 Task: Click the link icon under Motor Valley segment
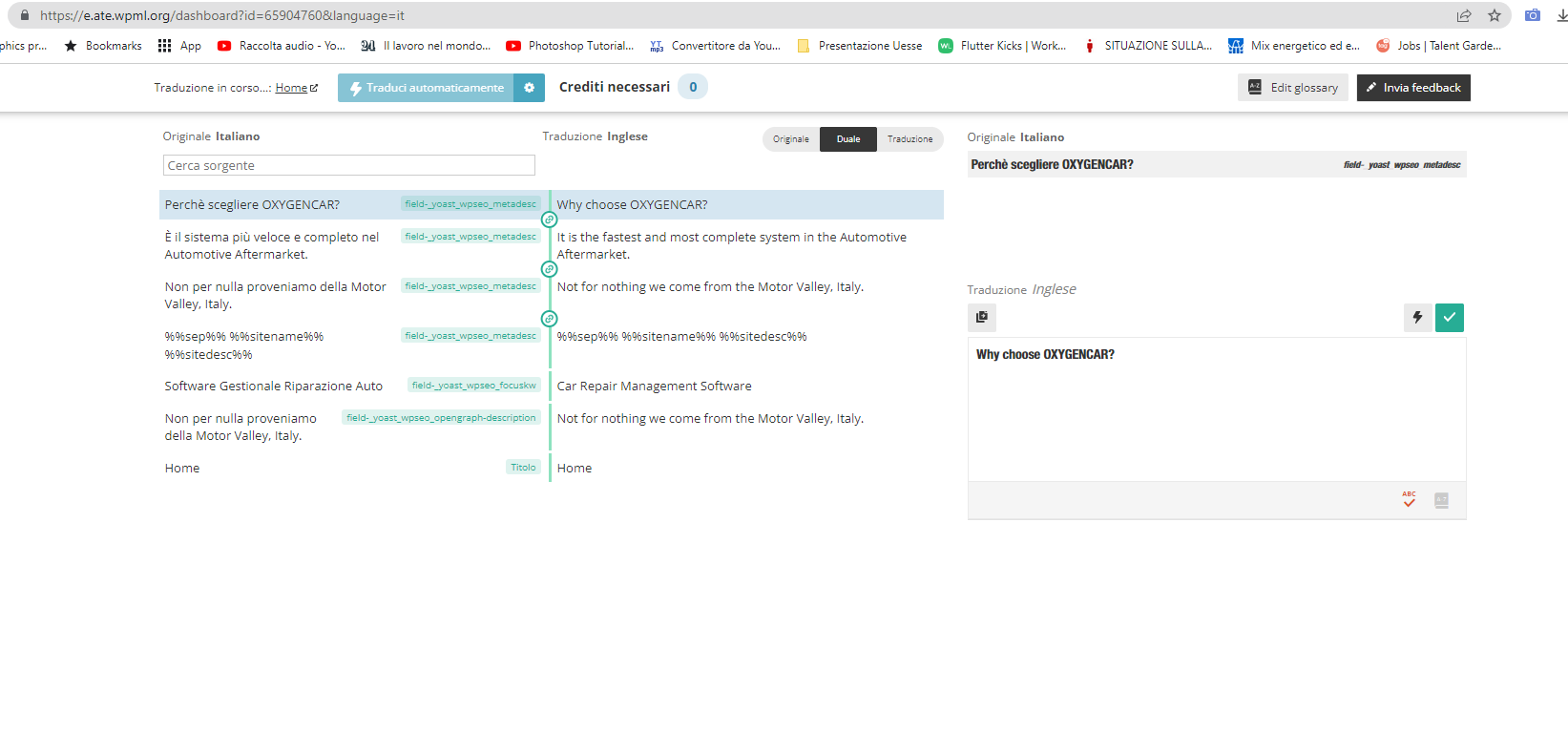pyautogui.click(x=549, y=319)
